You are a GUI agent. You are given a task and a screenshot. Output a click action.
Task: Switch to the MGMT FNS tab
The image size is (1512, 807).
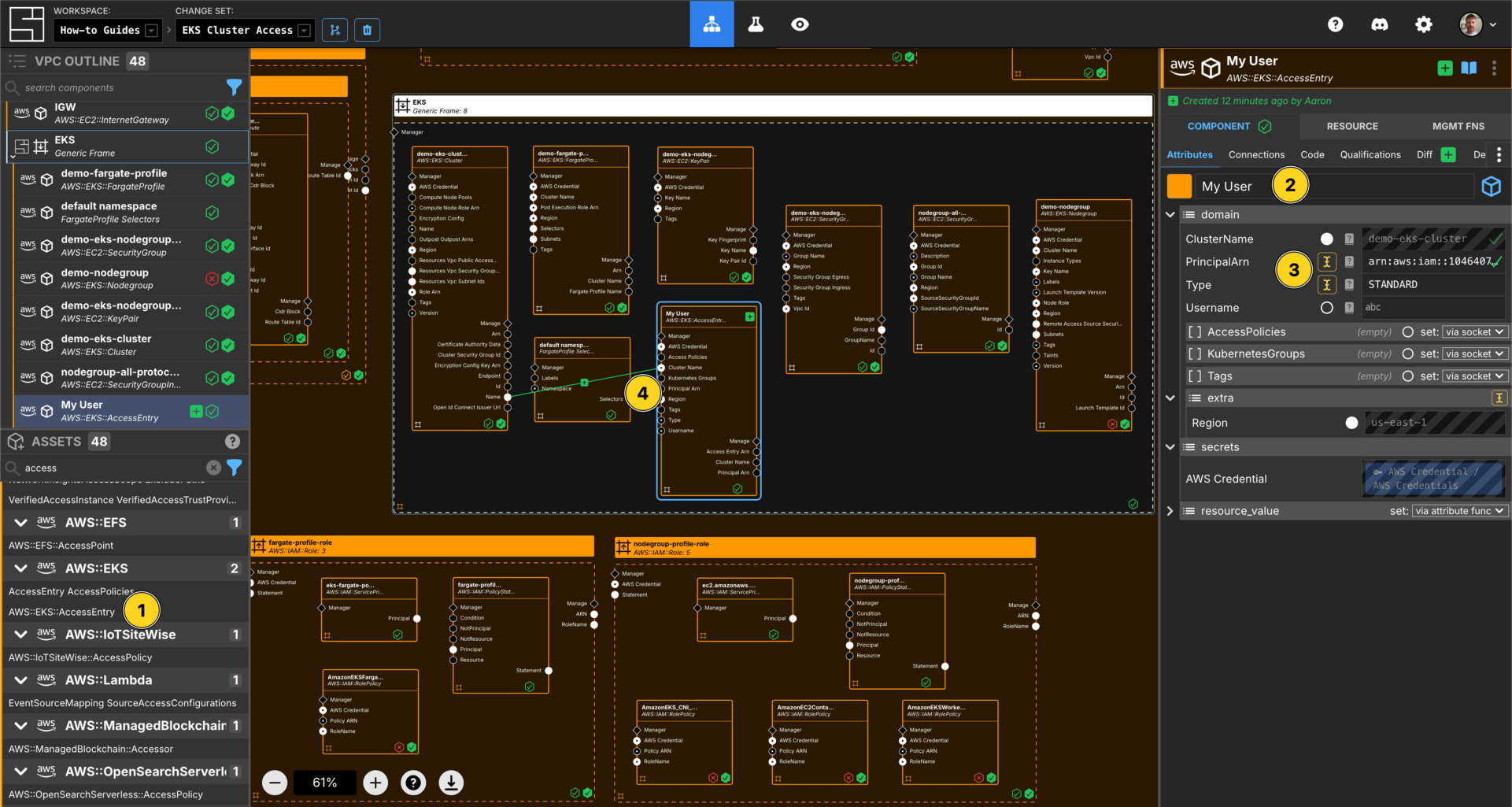click(x=1458, y=126)
